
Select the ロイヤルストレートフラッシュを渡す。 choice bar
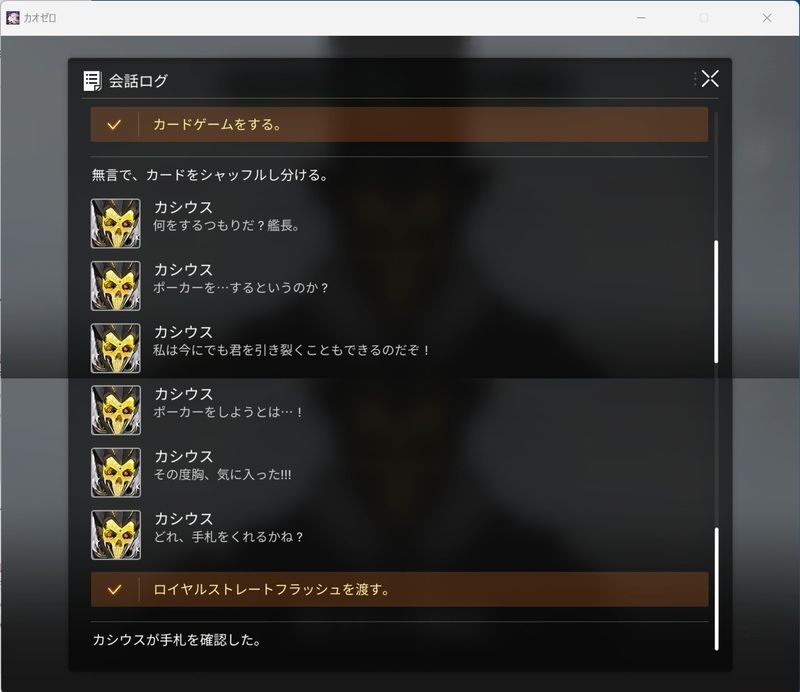tap(399, 589)
